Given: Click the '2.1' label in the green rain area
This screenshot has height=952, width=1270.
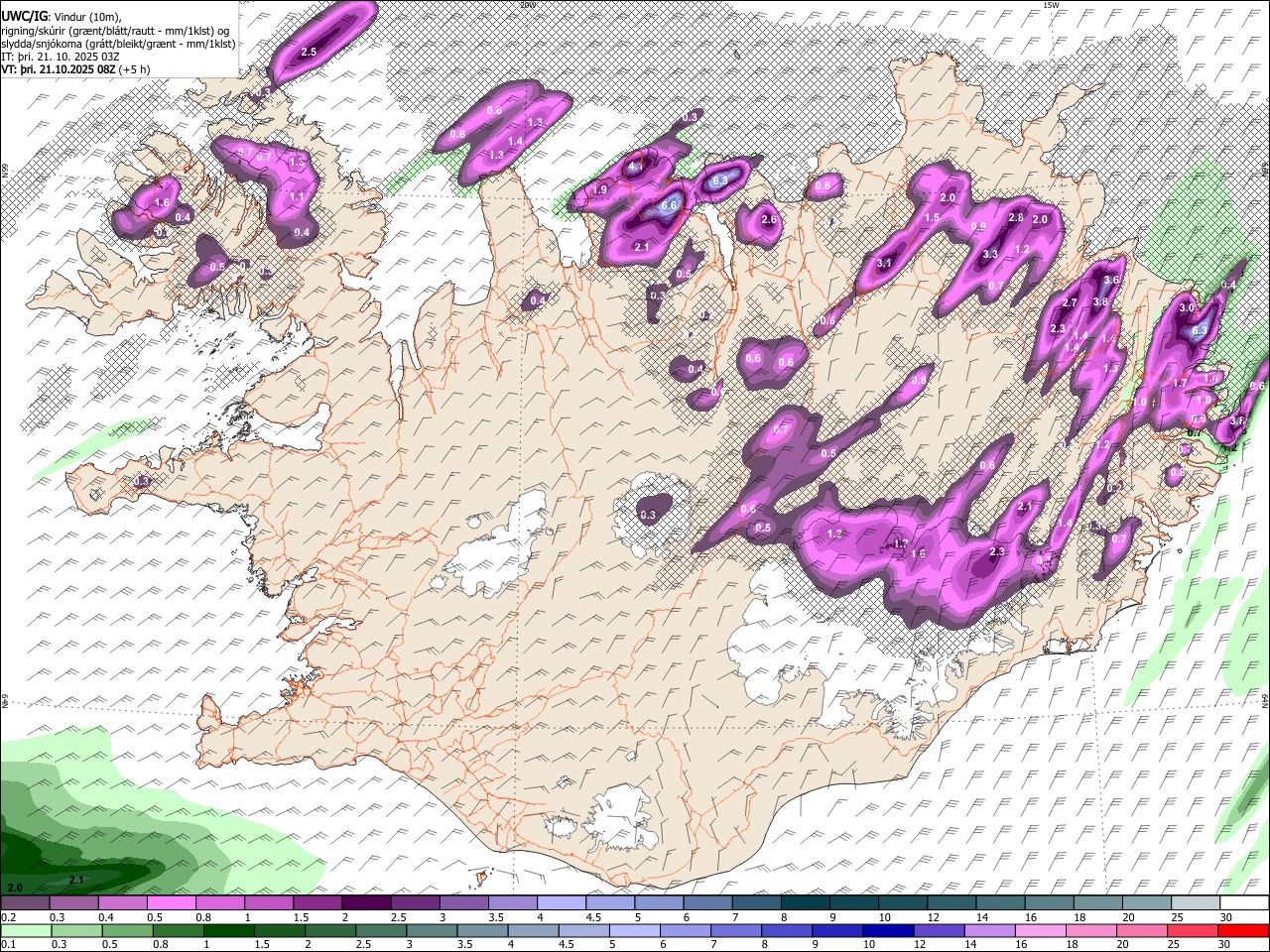Looking at the screenshot, I should tap(77, 880).
